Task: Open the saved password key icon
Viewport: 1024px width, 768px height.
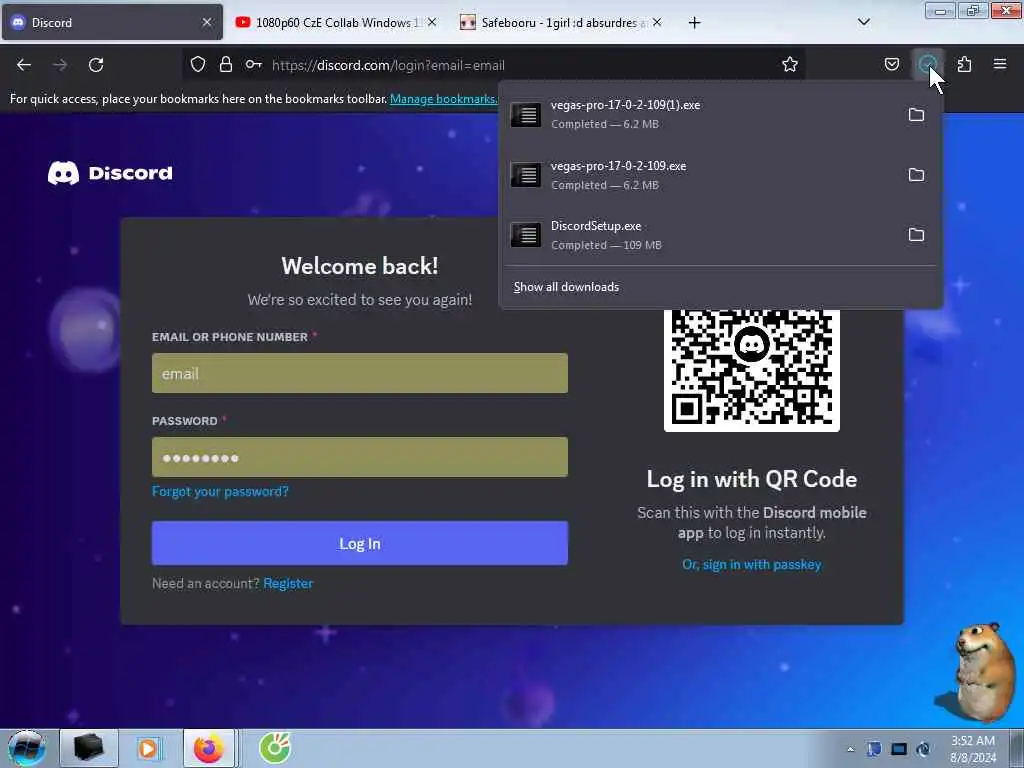Action: click(253, 65)
